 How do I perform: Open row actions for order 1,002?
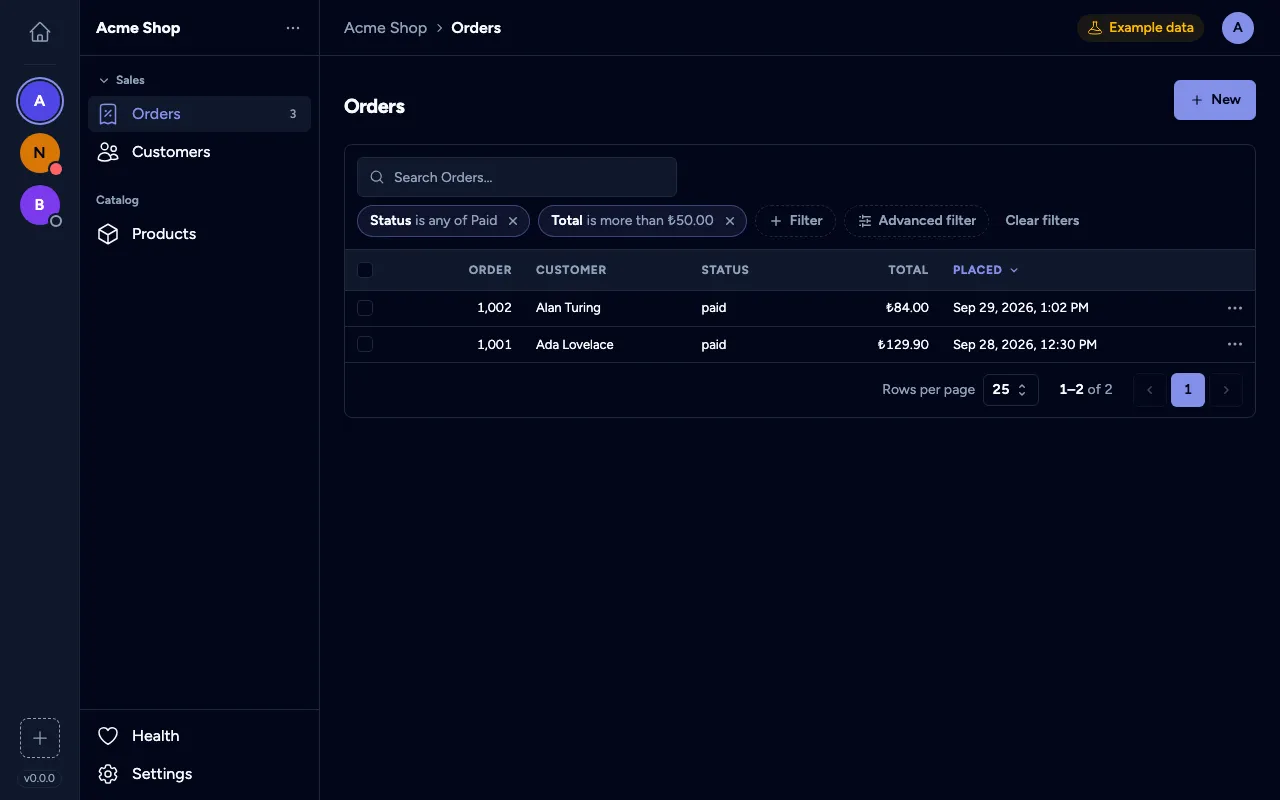click(1235, 308)
